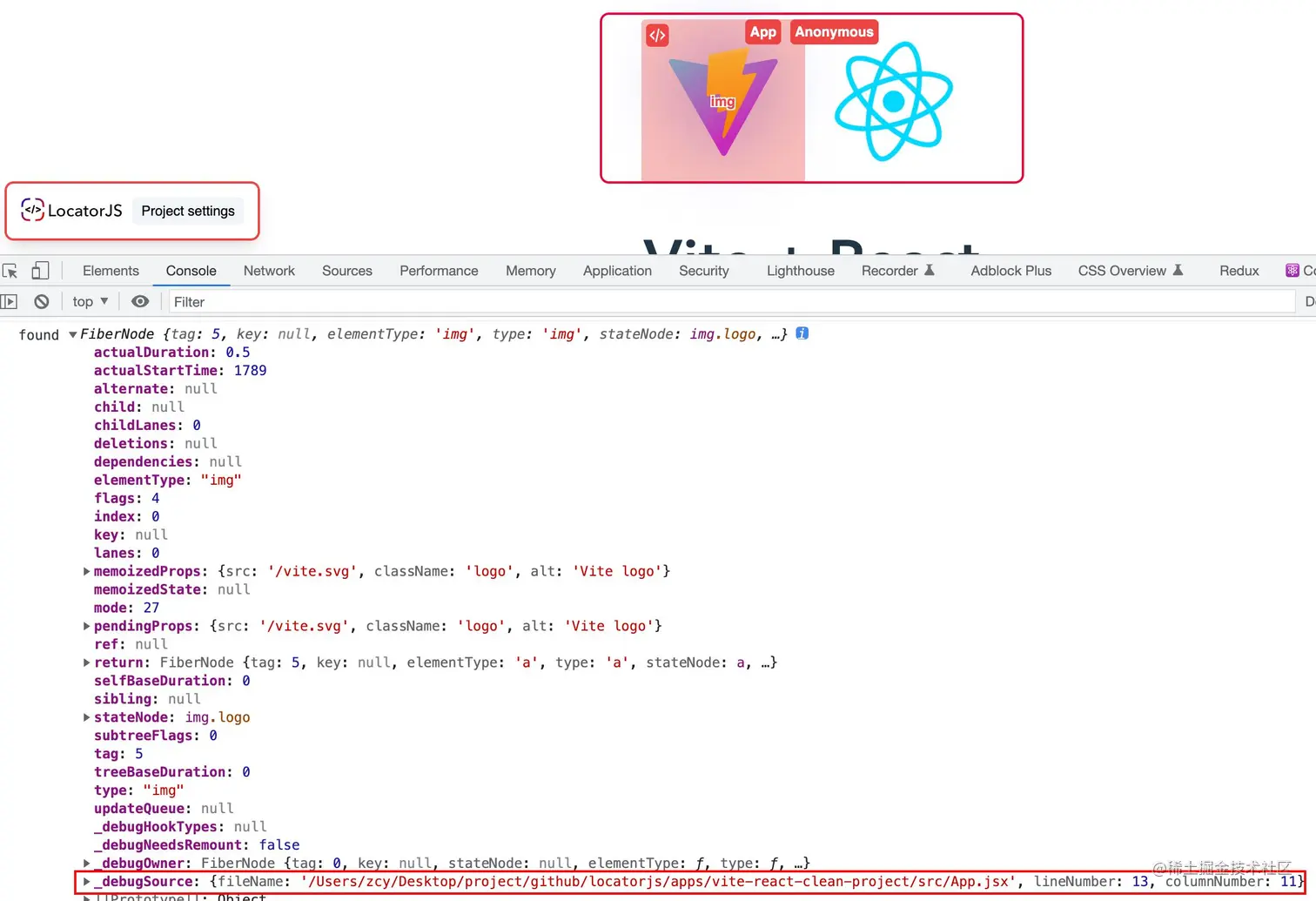Open the Sources tab

pos(347,271)
